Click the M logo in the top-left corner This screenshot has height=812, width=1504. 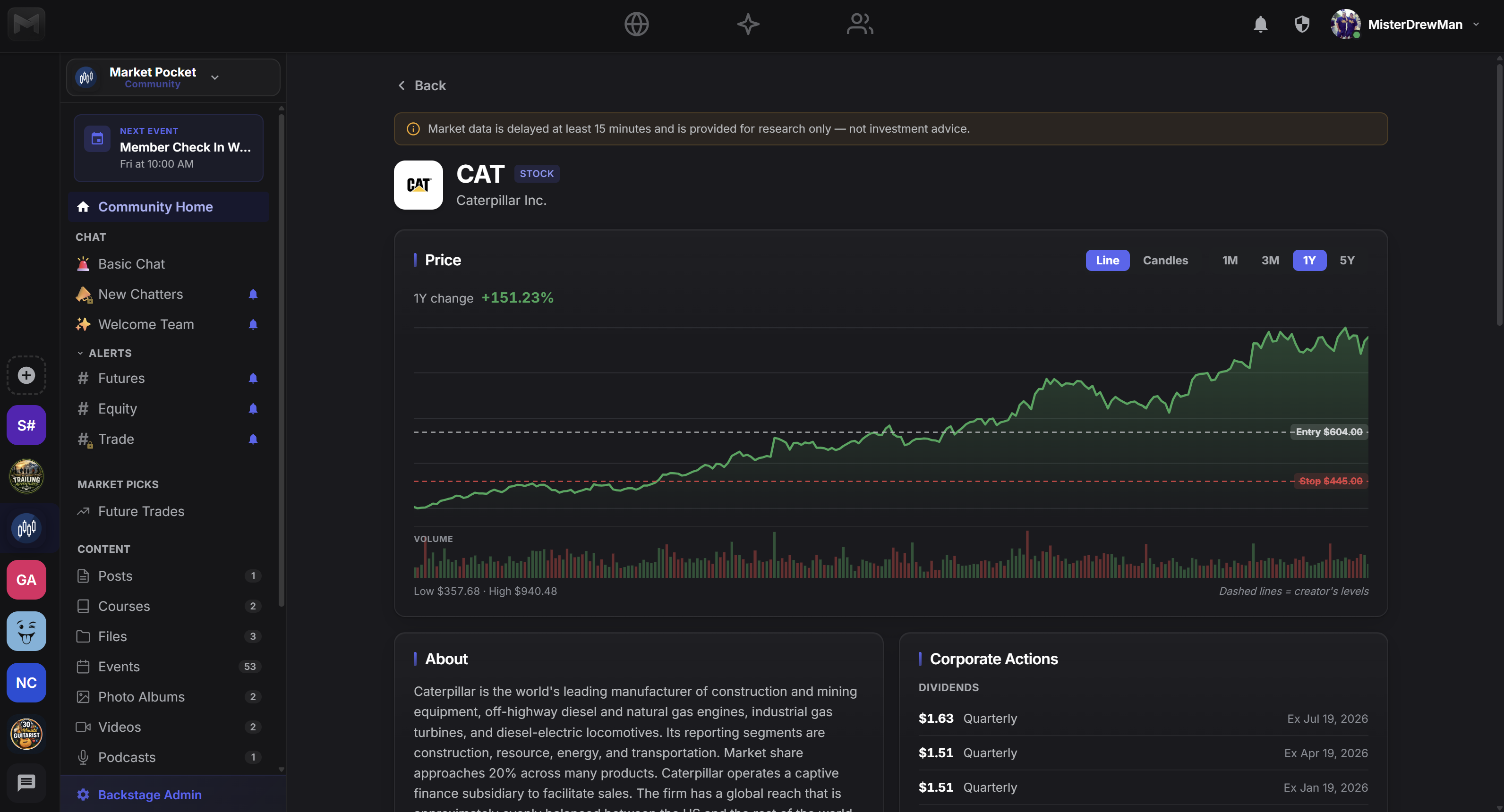[26, 24]
